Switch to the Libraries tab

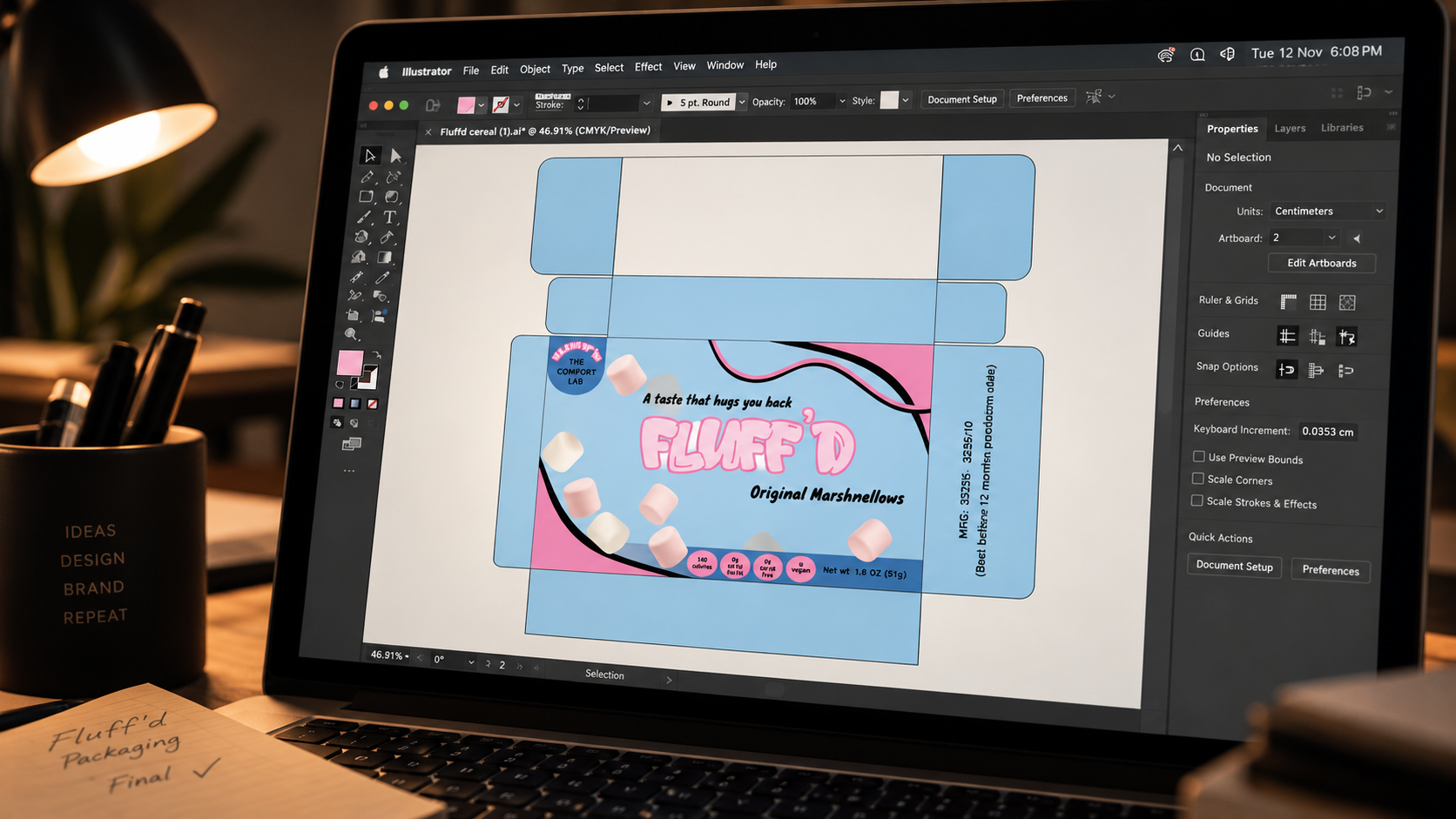click(1342, 127)
